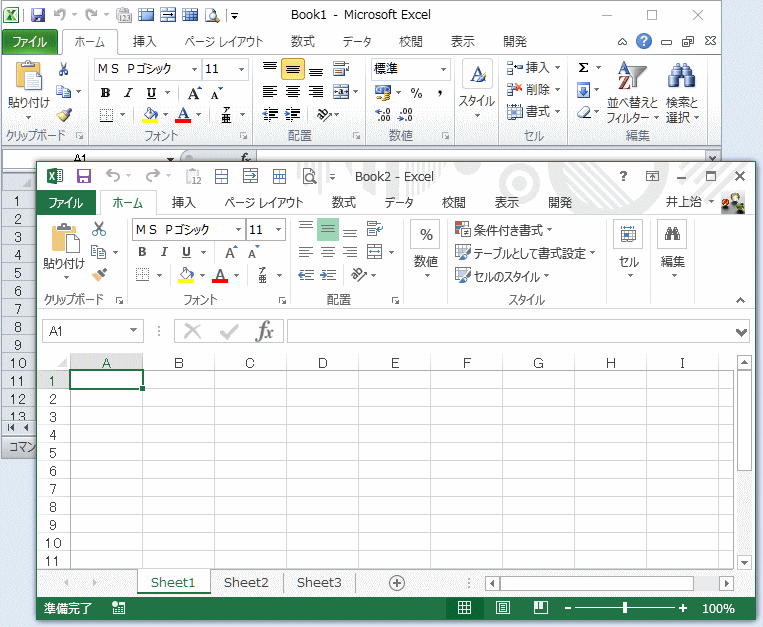Open font size dropdown in Book2 ribbon

[279, 229]
